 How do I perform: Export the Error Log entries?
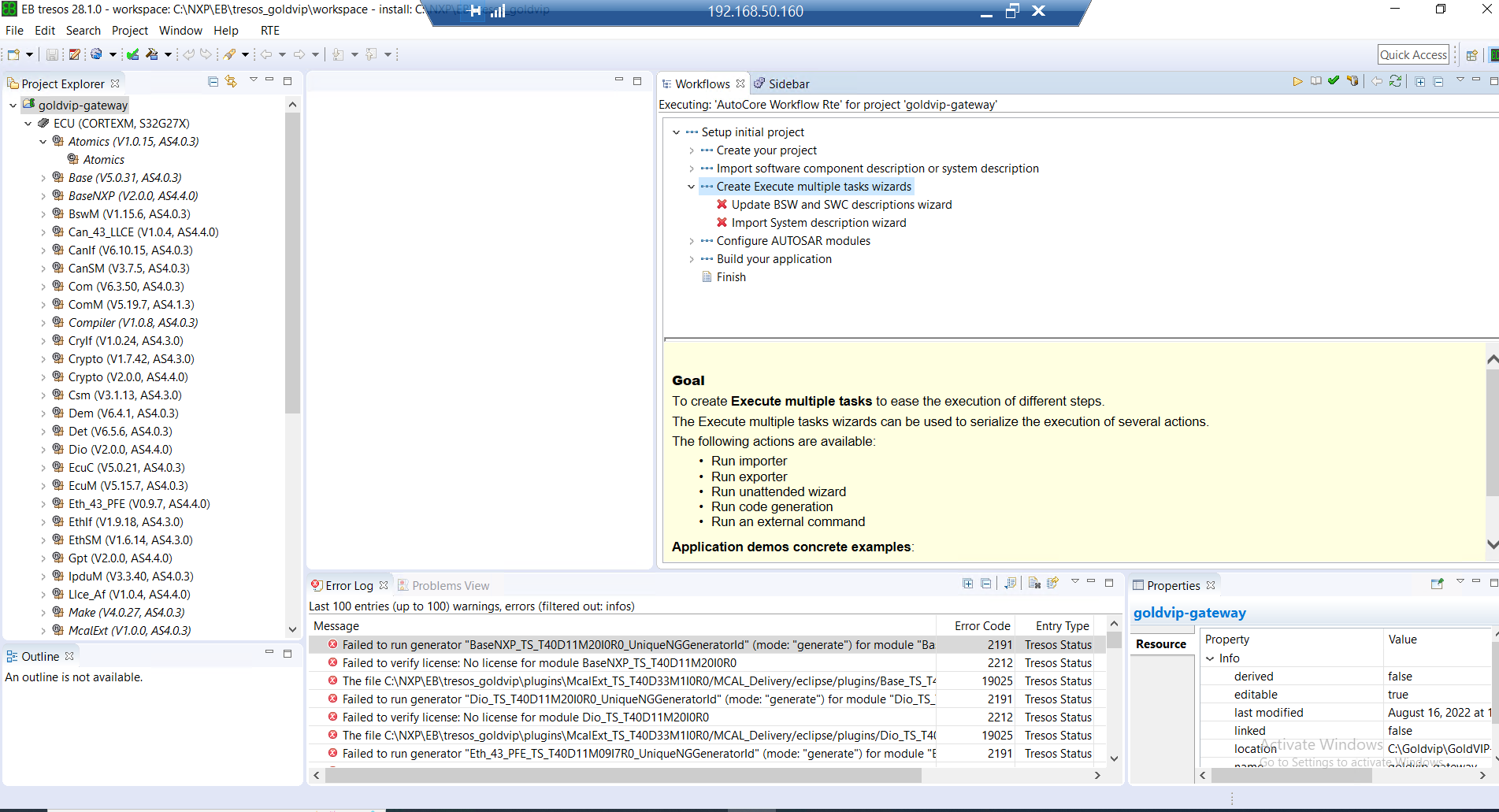pos(1053,583)
